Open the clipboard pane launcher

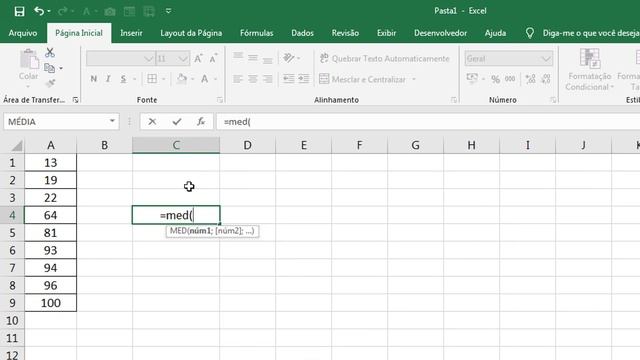(x=76, y=100)
